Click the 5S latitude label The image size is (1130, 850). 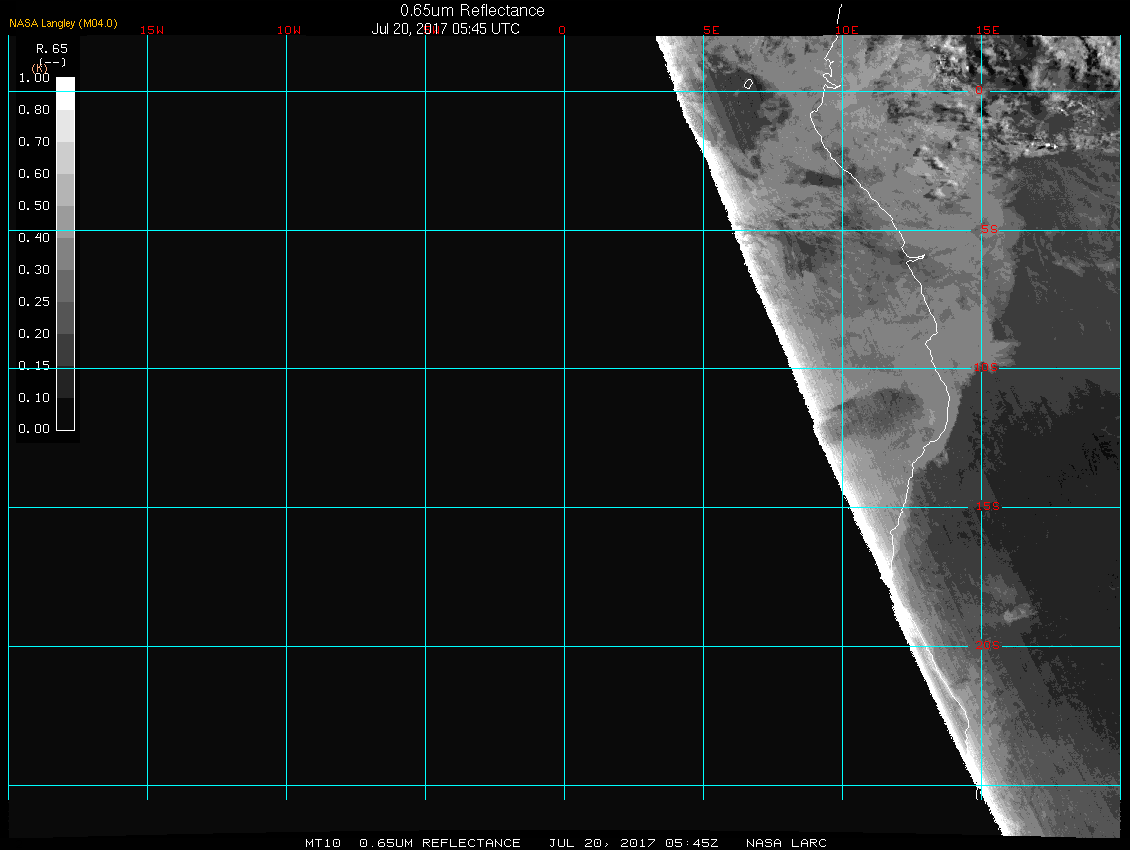(x=988, y=230)
